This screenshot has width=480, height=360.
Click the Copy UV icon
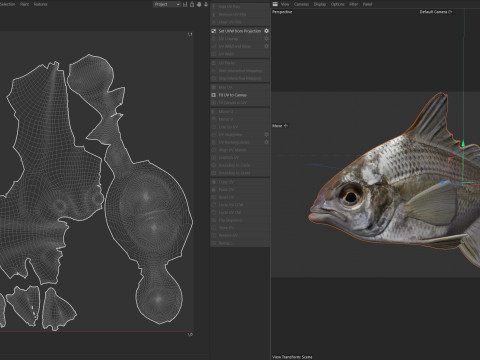[214, 182]
